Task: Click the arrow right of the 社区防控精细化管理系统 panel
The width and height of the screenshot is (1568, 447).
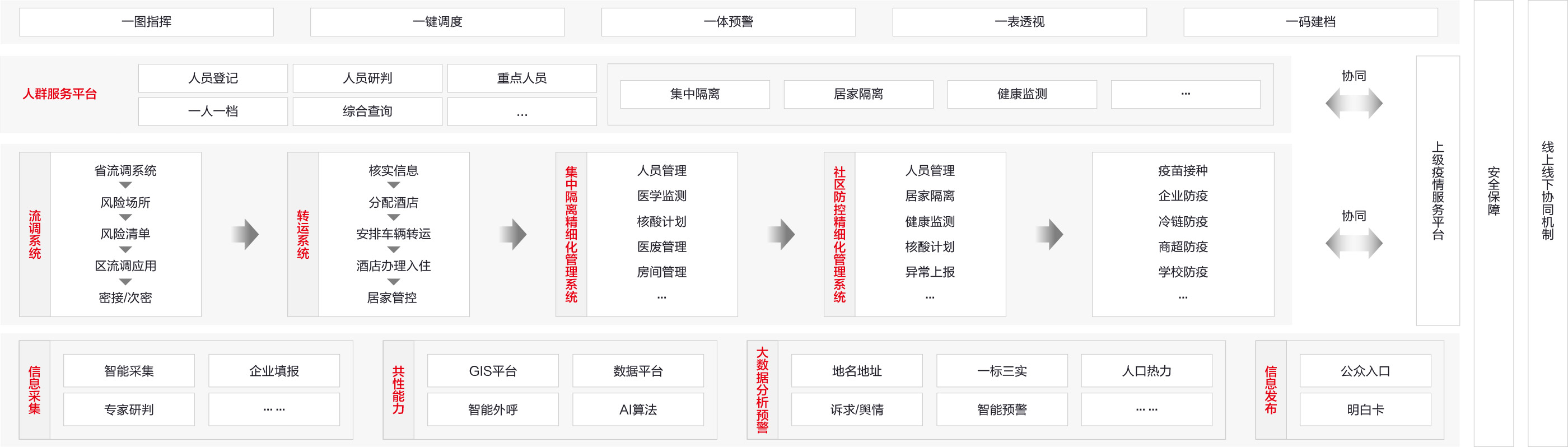Action: (x=1049, y=235)
